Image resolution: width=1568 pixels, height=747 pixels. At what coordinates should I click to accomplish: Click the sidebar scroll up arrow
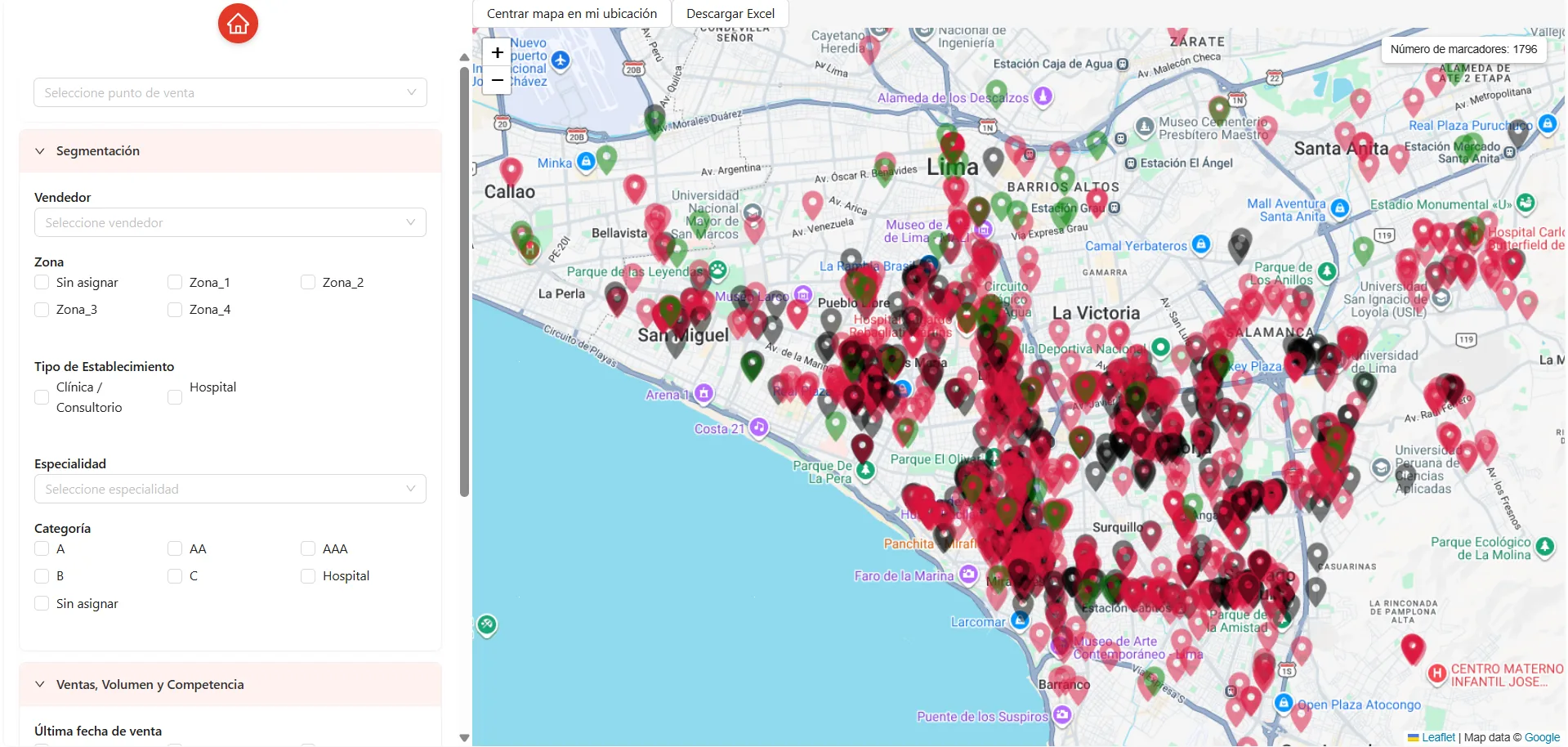click(464, 57)
